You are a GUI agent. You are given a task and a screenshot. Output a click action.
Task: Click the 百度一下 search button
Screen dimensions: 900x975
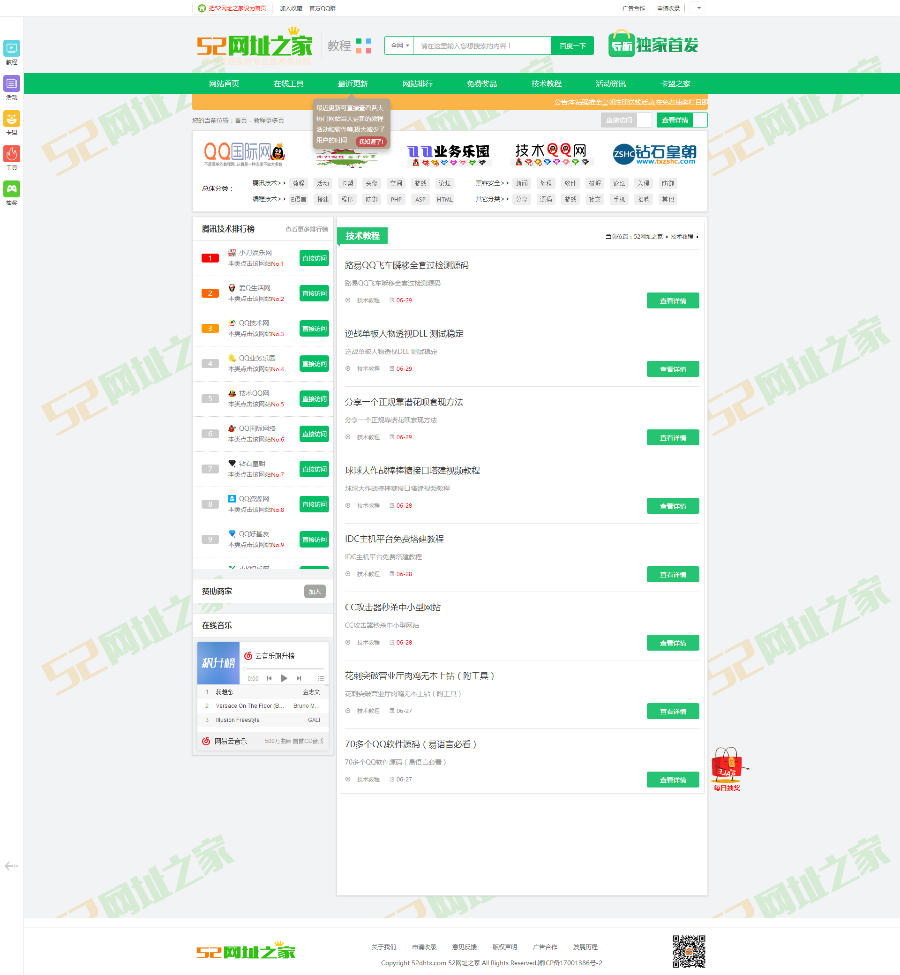tap(572, 45)
